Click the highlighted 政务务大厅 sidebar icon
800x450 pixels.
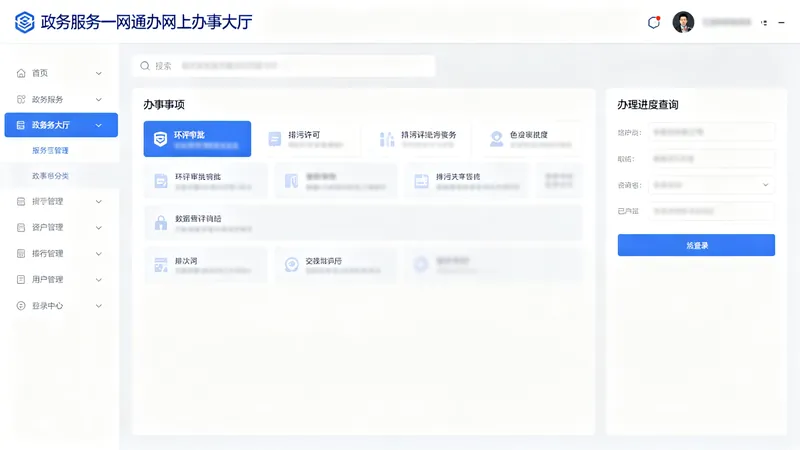21,125
